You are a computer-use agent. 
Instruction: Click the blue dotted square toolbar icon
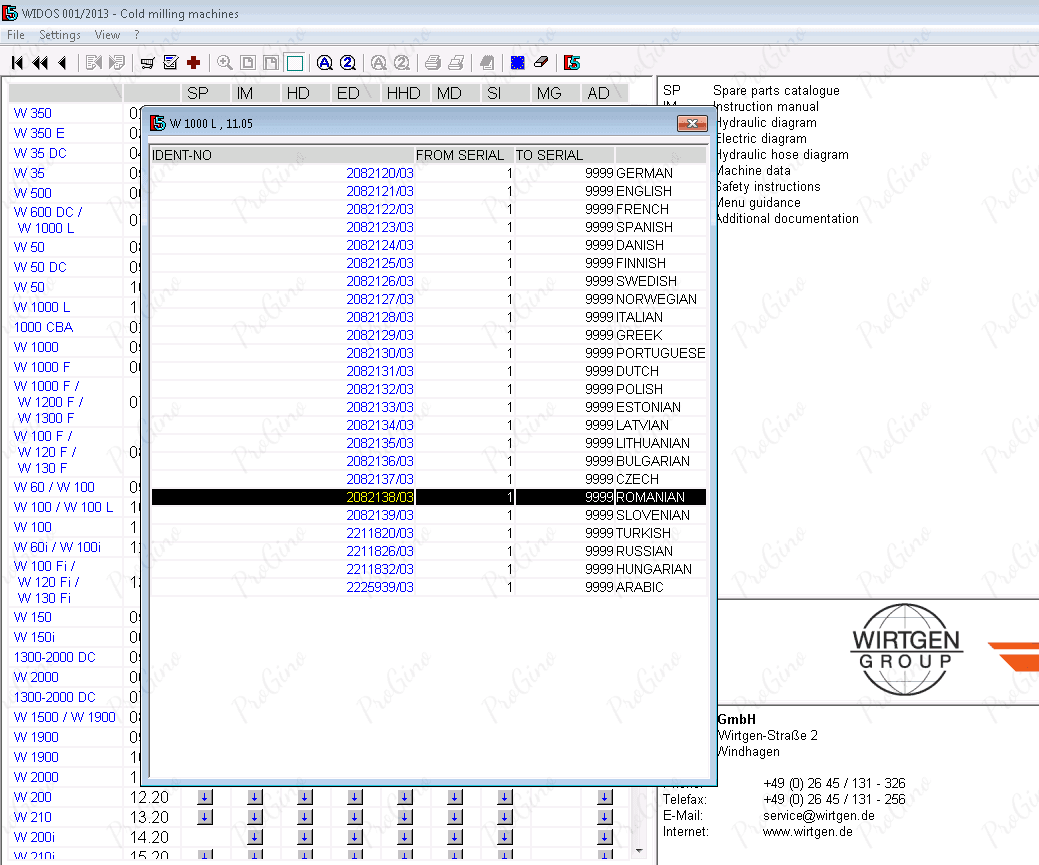[x=517, y=63]
